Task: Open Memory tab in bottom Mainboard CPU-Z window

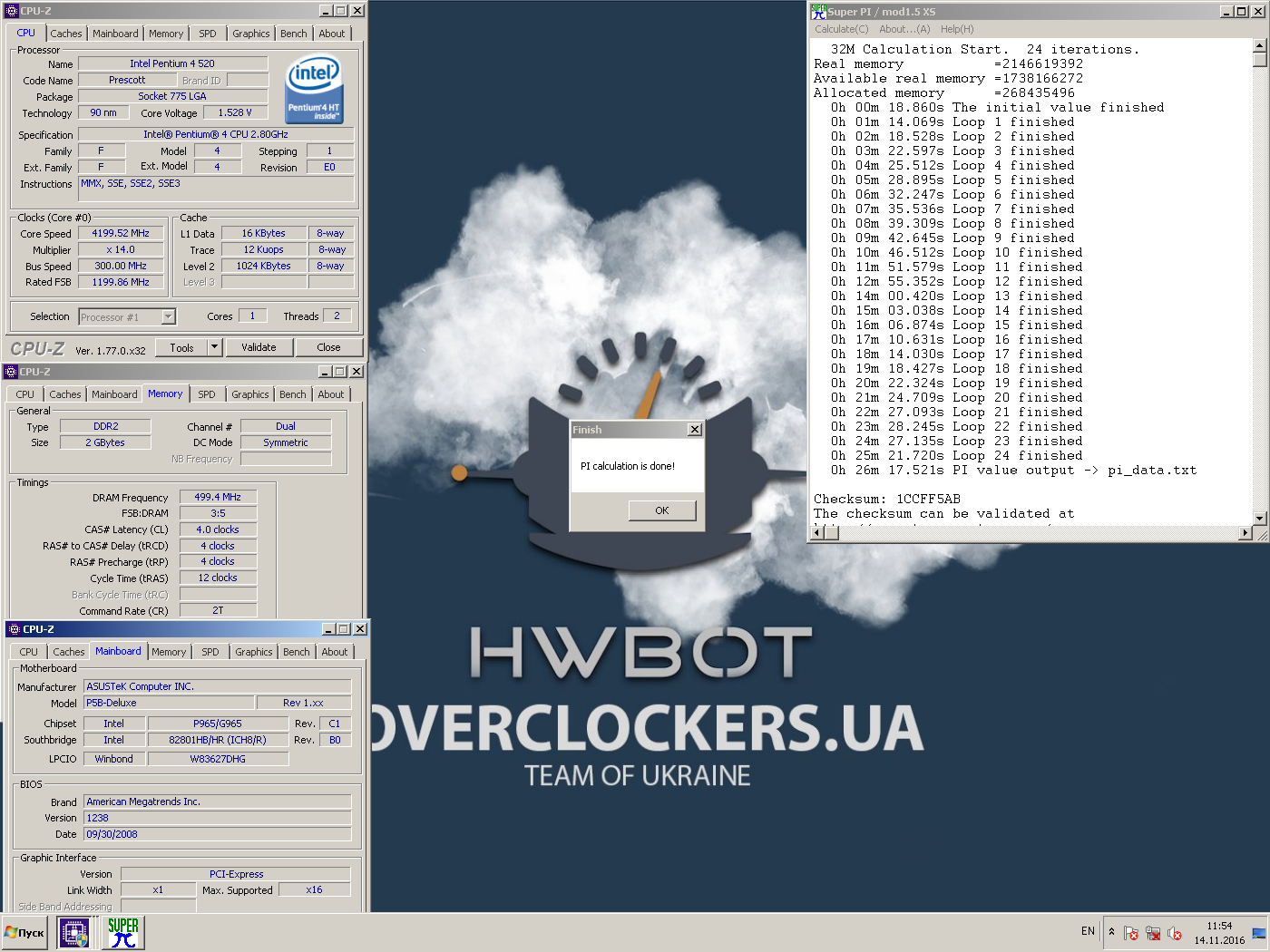Action: (169, 652)
